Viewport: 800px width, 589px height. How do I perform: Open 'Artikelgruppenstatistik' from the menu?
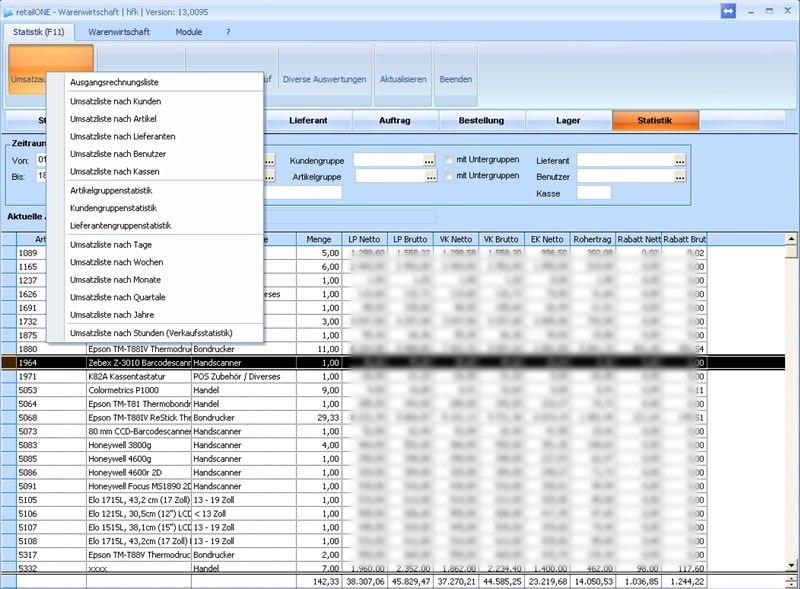tap(111, 190)
